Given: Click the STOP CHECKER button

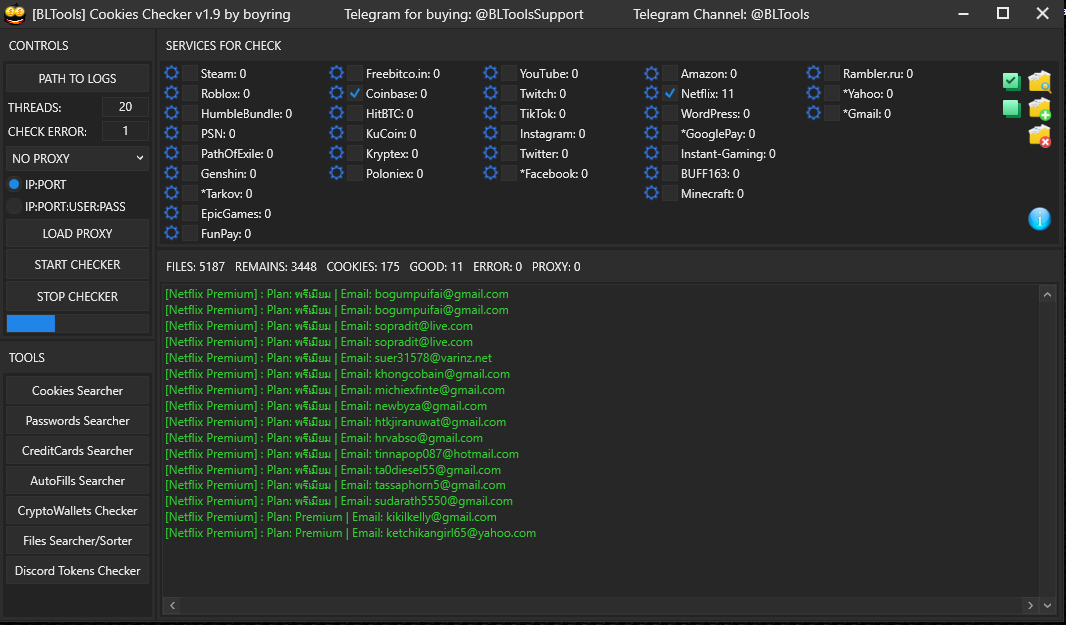Looking at the screenshot, I should click(78, 297).
